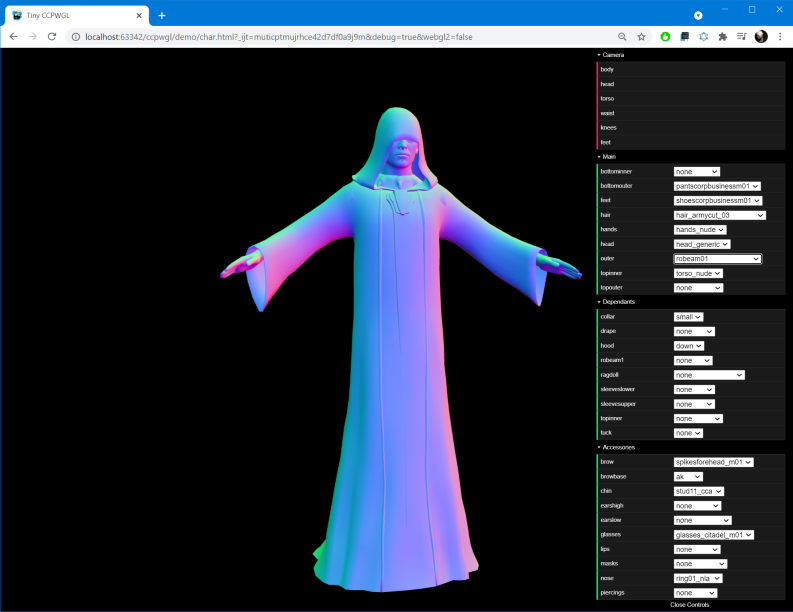Open the bottomouter pantscorpbusinessm01 dropdown
The image size is (793, 612).
click(x=717, y=186)
